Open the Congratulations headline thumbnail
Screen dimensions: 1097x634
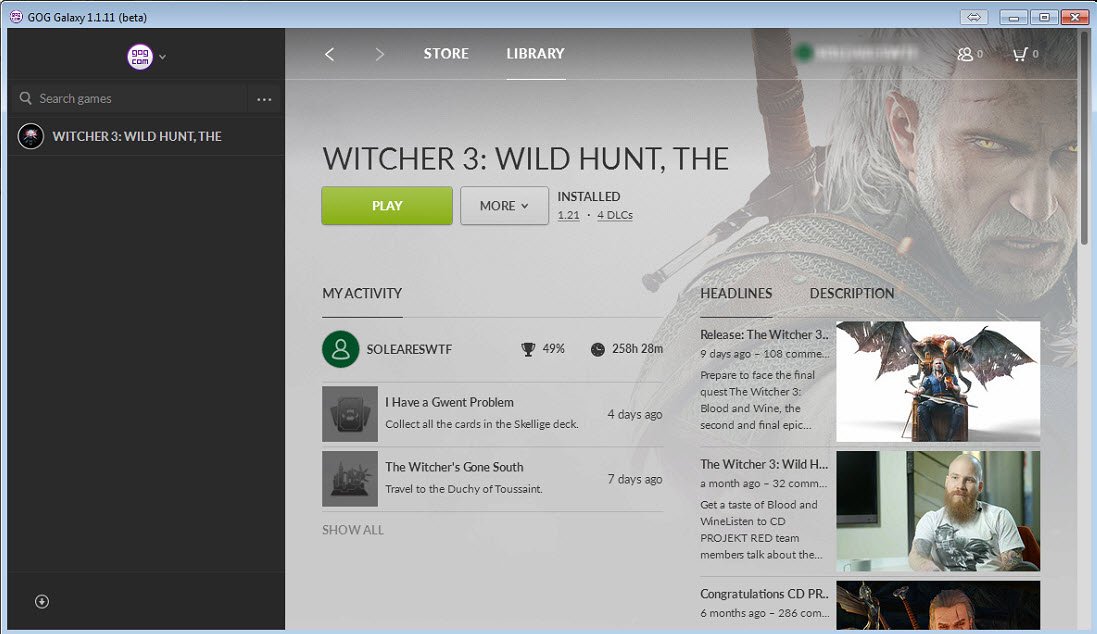coord(938,605)
